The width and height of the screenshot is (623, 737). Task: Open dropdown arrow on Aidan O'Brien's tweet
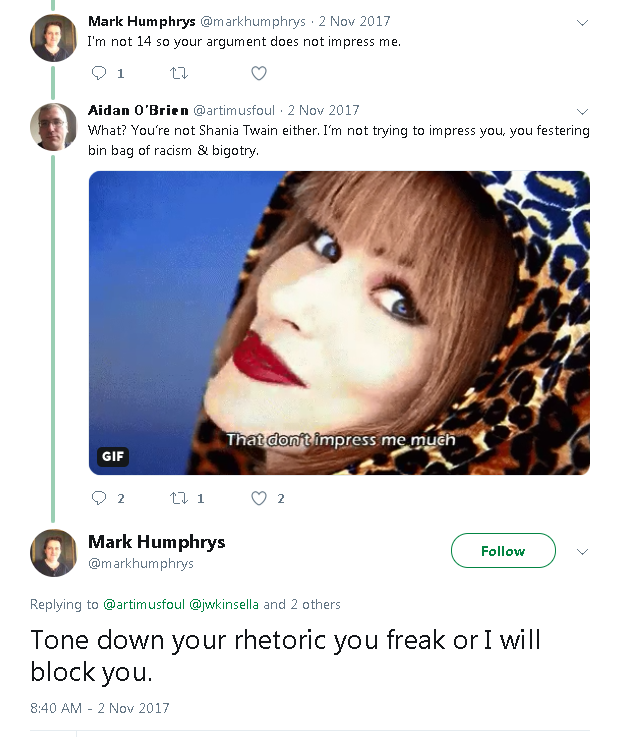point(583,111)
